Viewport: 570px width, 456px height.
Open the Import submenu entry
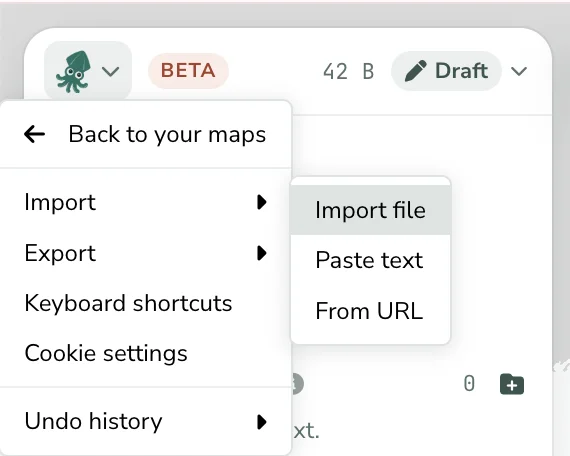(145, 202)
